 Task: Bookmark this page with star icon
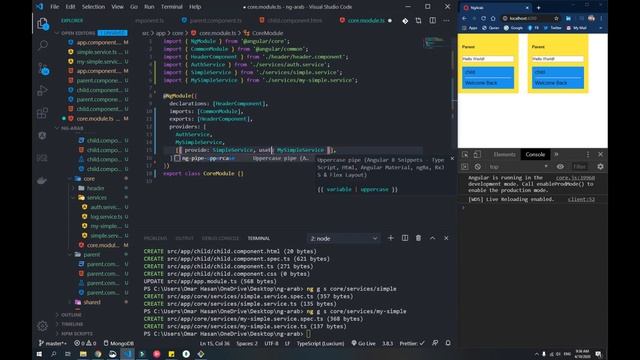(556, 18)
